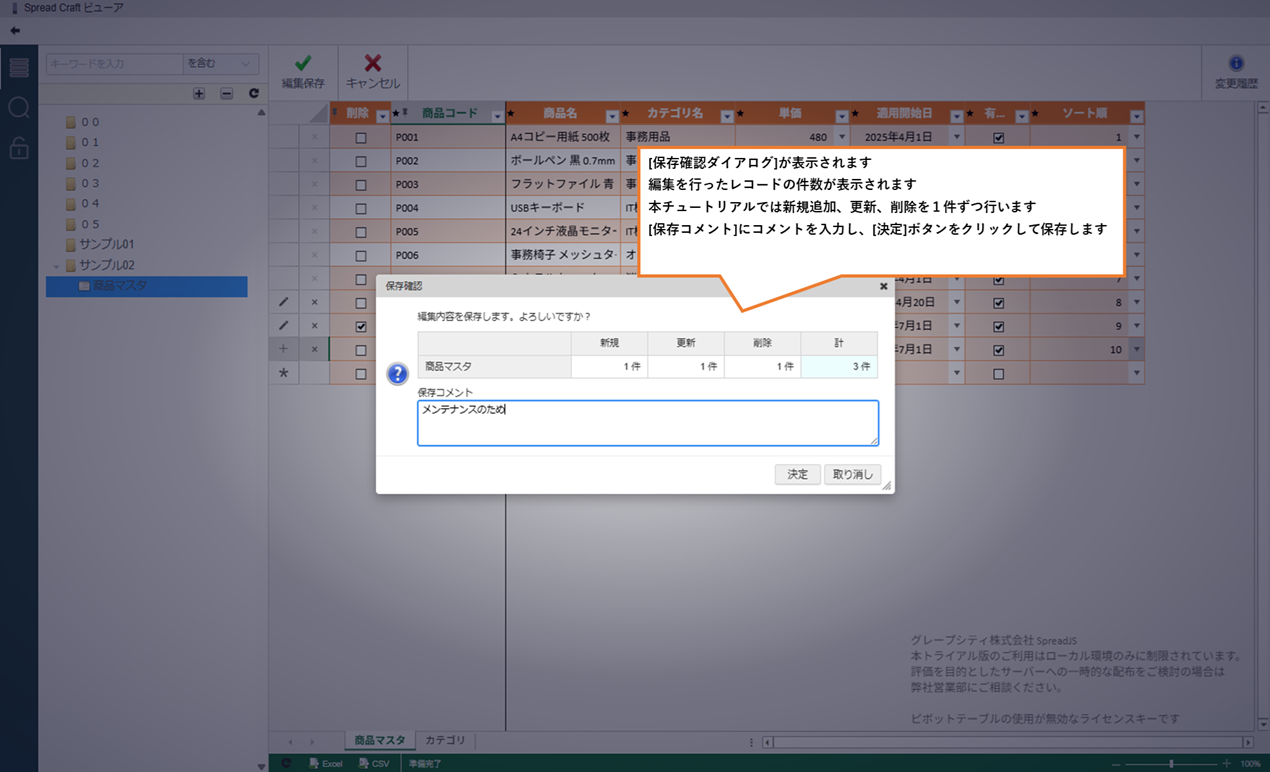1270x772 pixels.
Task: Click the expand-all plus icon above tree
Action: point(198,93)
